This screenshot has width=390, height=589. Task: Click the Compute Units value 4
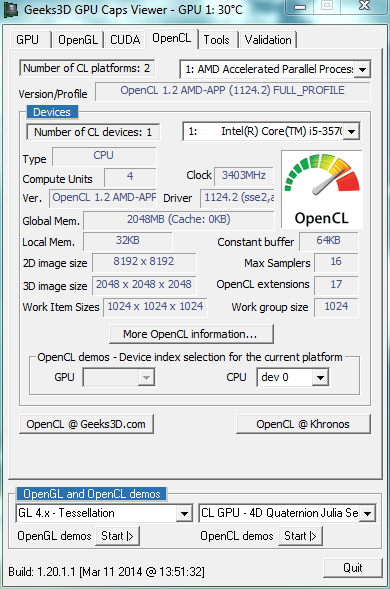130,177
